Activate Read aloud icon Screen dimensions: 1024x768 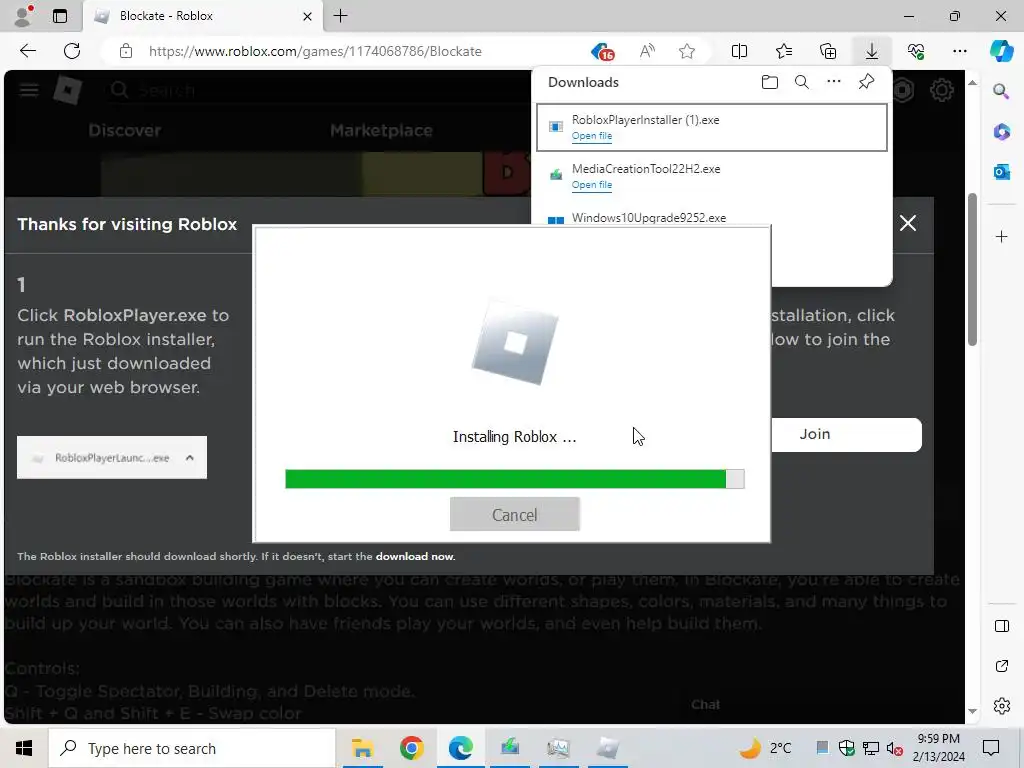(647, 51)
